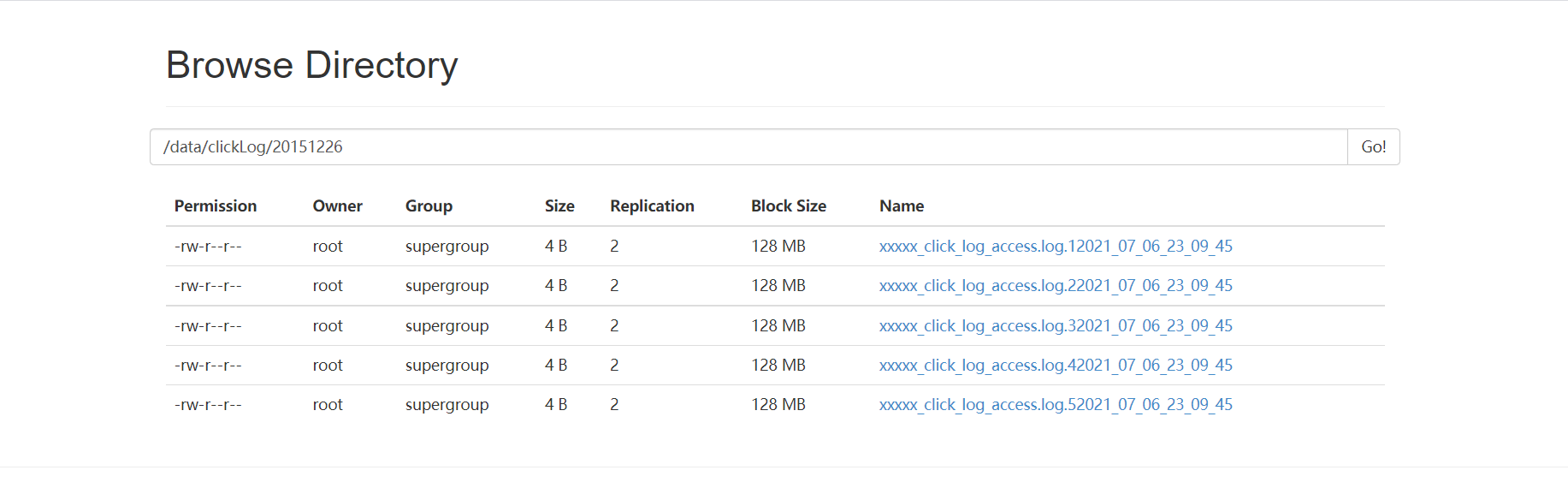Click the 4 B size in the fourth row
1568x488 pixels.
(556, 366)
